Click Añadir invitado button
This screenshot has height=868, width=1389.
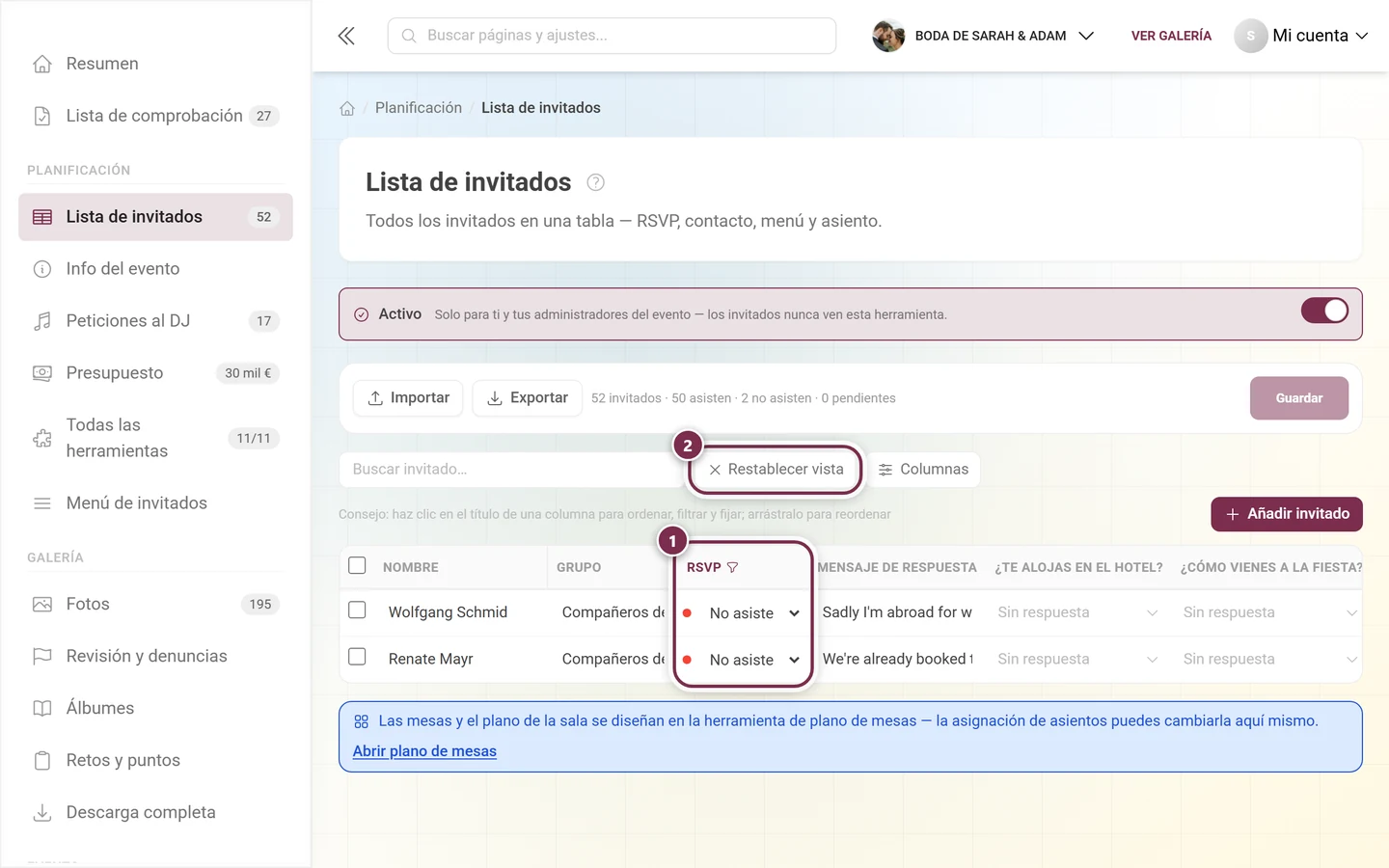[1287, 514]
